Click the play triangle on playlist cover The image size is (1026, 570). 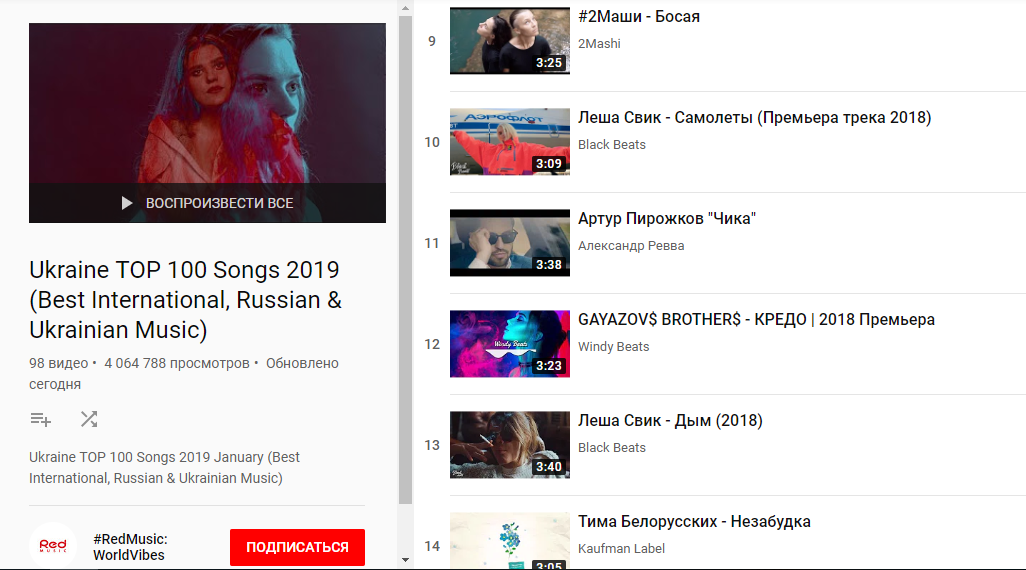click(x=127, y=204)
